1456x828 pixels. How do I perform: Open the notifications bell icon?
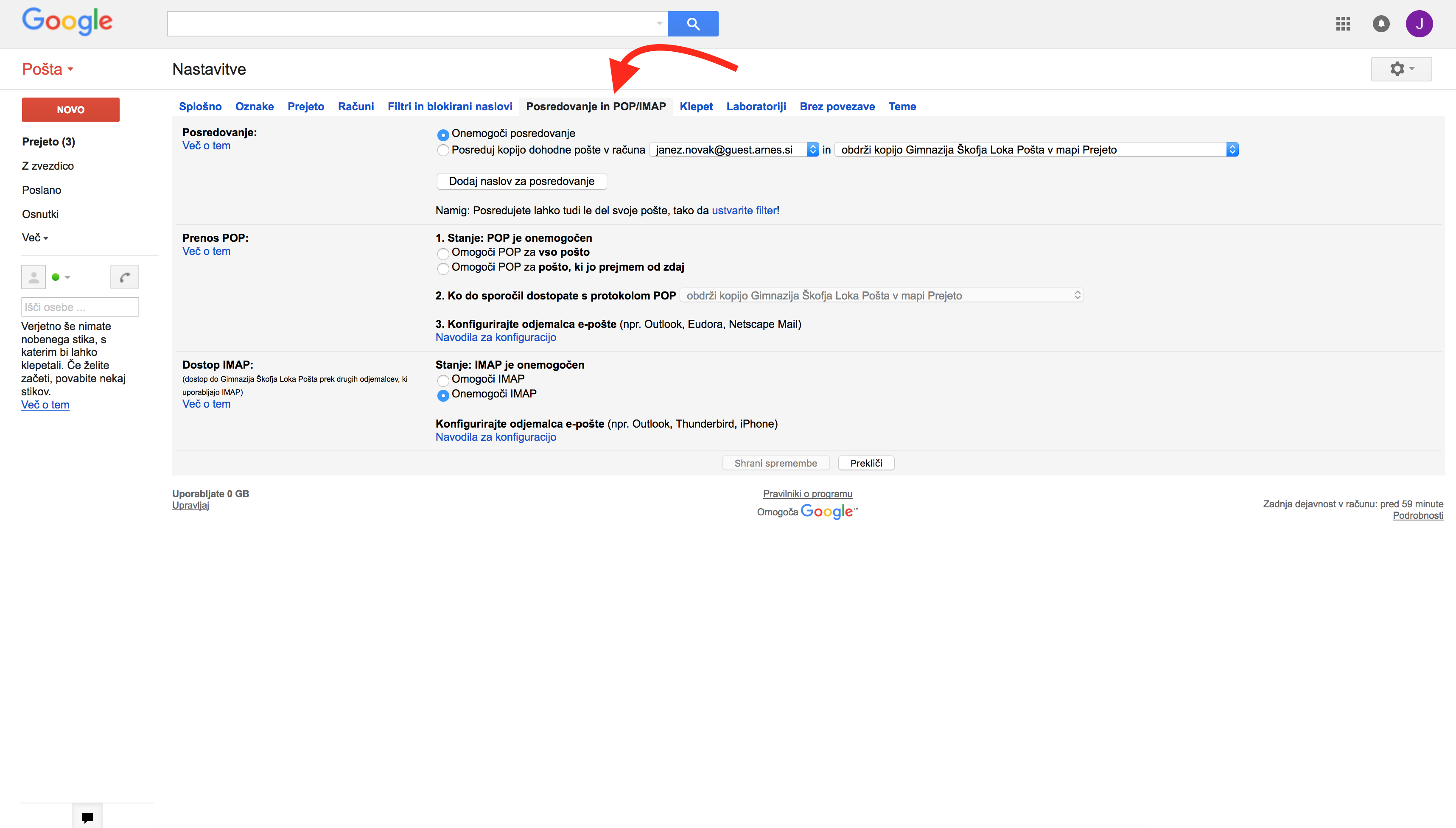[1381, 24]
